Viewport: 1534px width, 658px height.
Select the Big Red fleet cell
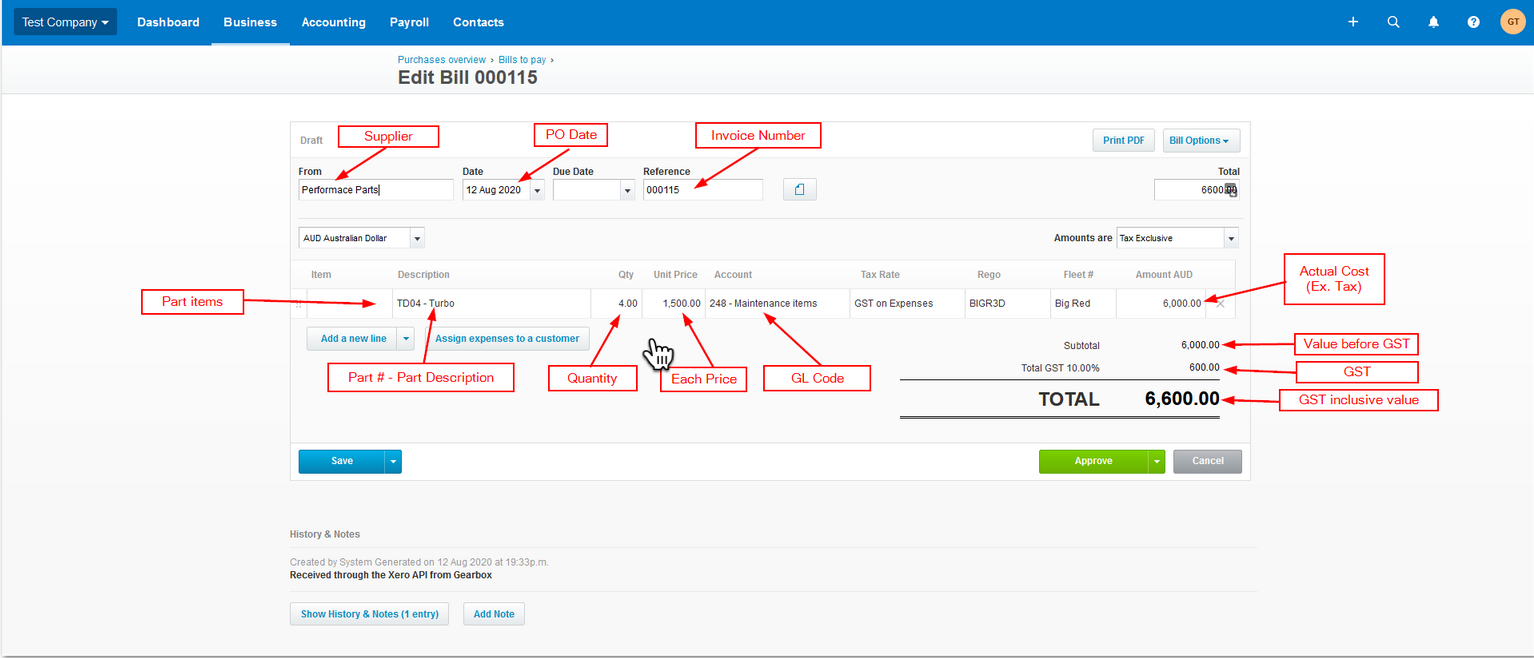point(1083,304)
